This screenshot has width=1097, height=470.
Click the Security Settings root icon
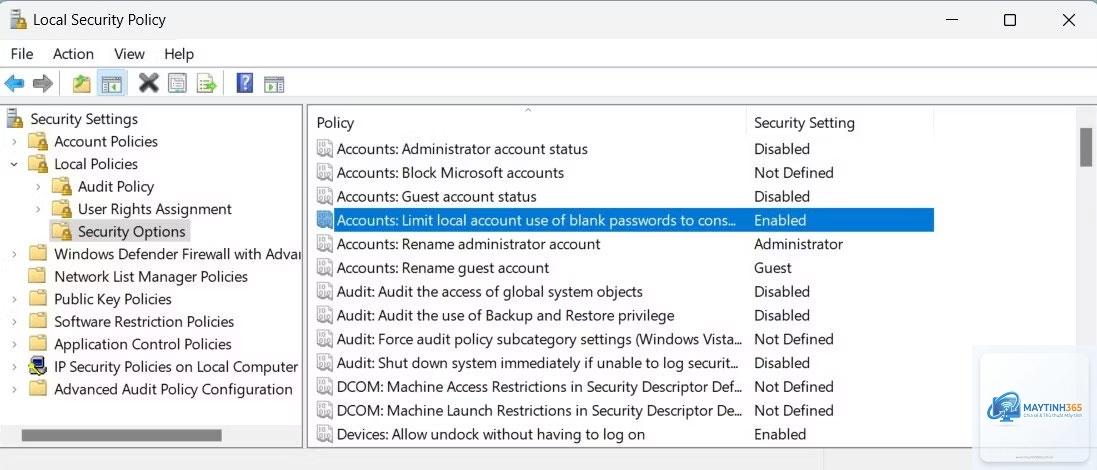[x=15, y=119]
